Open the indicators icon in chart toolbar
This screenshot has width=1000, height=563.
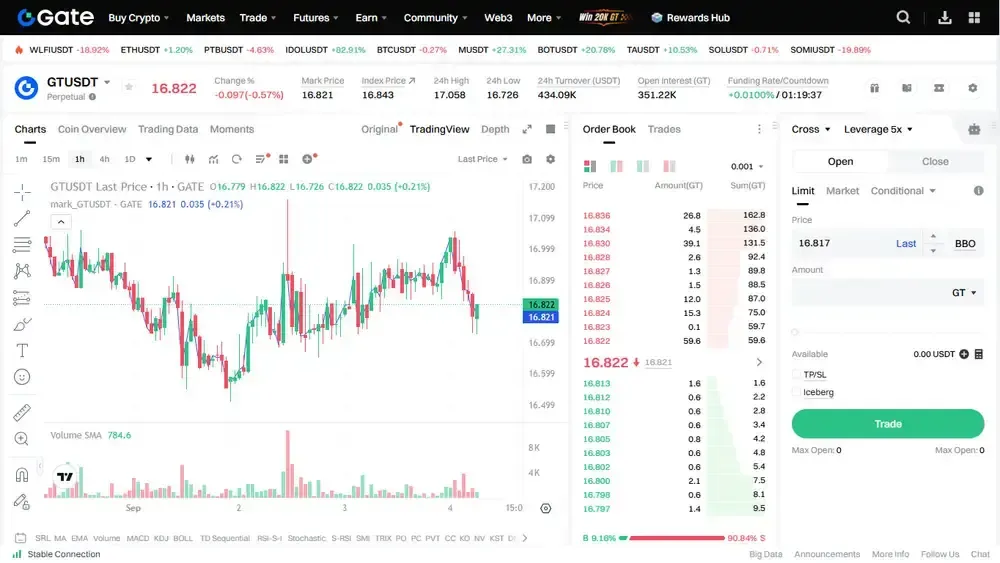[x=213, y=159]
